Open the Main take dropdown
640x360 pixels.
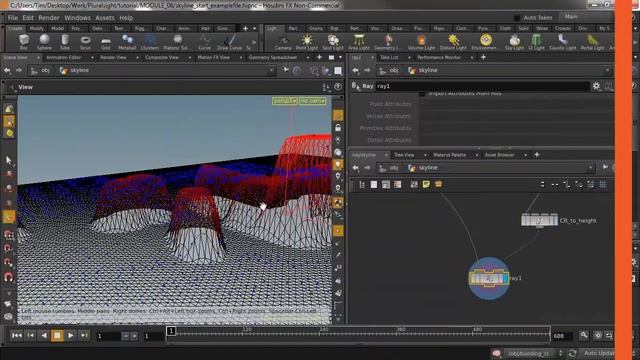tap(586, 17)
